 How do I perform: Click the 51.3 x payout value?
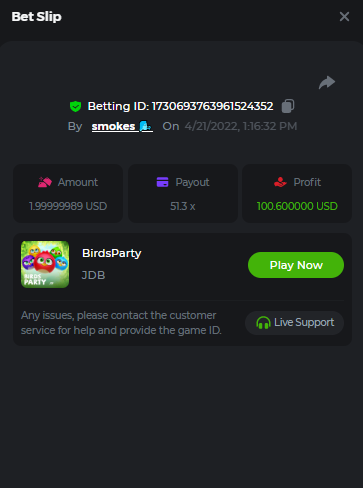point(183,206)
